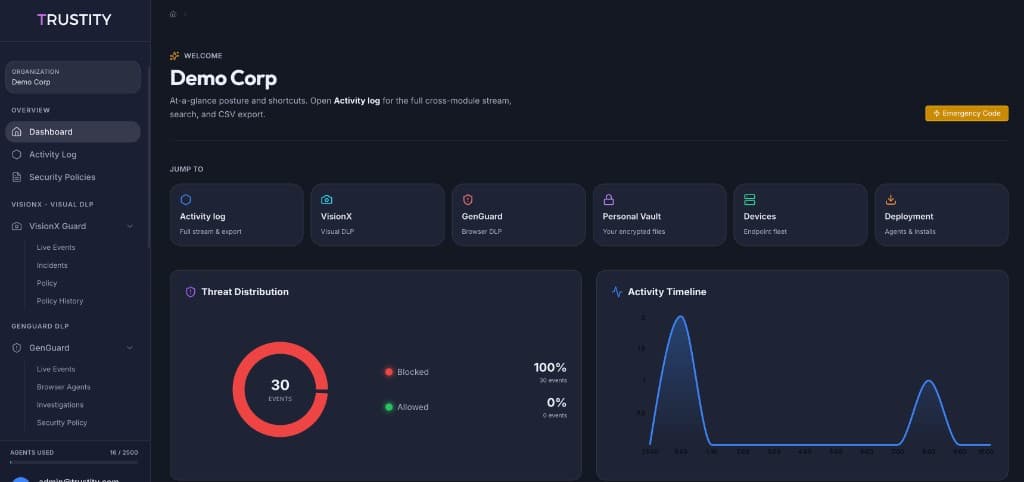Open Live Events under VisionX Guard
Screen dimensions: 1024x482
[x=56, y=248]
